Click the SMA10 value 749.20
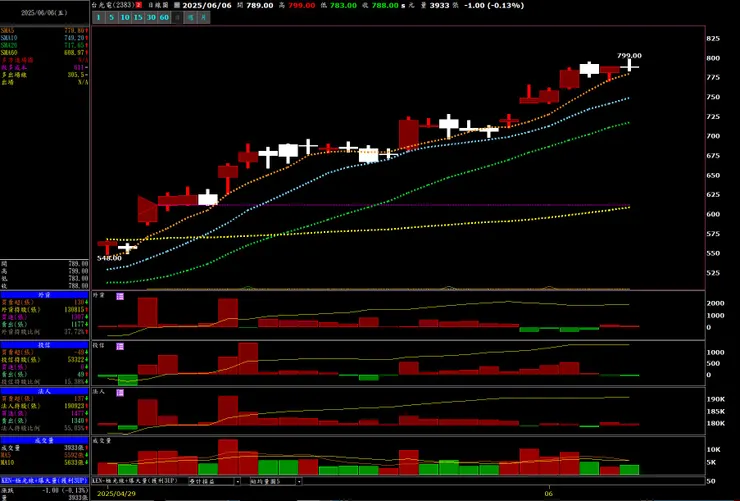 point(76,38)
